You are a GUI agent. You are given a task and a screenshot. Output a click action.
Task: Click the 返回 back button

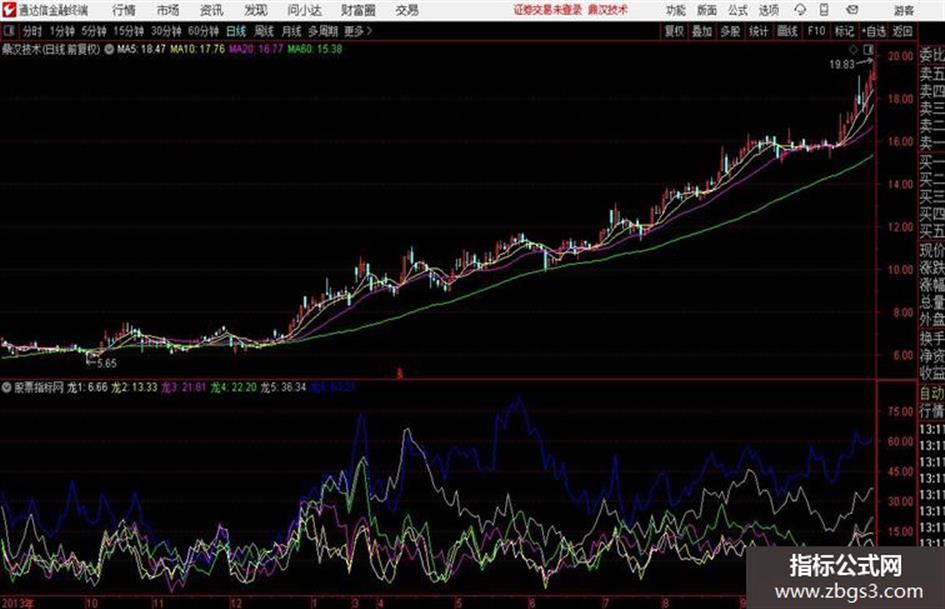click(x=902, y=31)
